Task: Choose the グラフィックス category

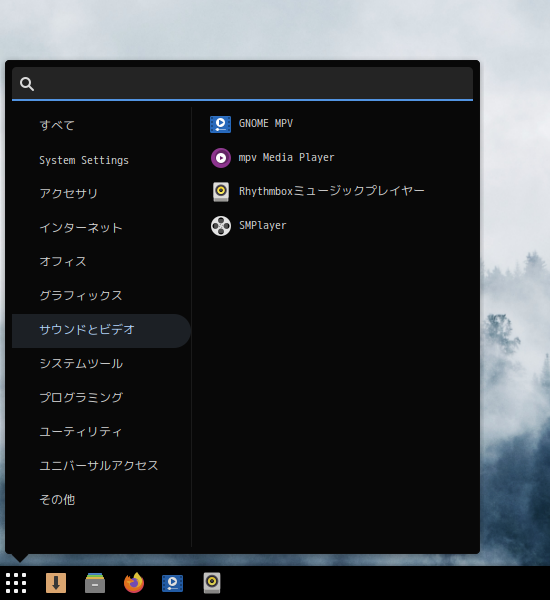Action: [81, 295]
